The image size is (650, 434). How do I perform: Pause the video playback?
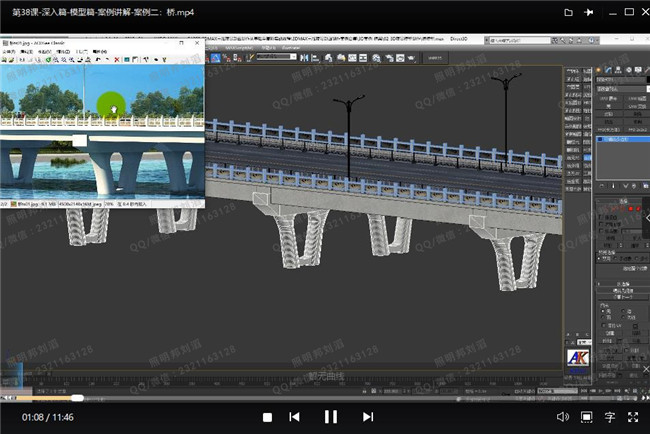coord(331,417)
